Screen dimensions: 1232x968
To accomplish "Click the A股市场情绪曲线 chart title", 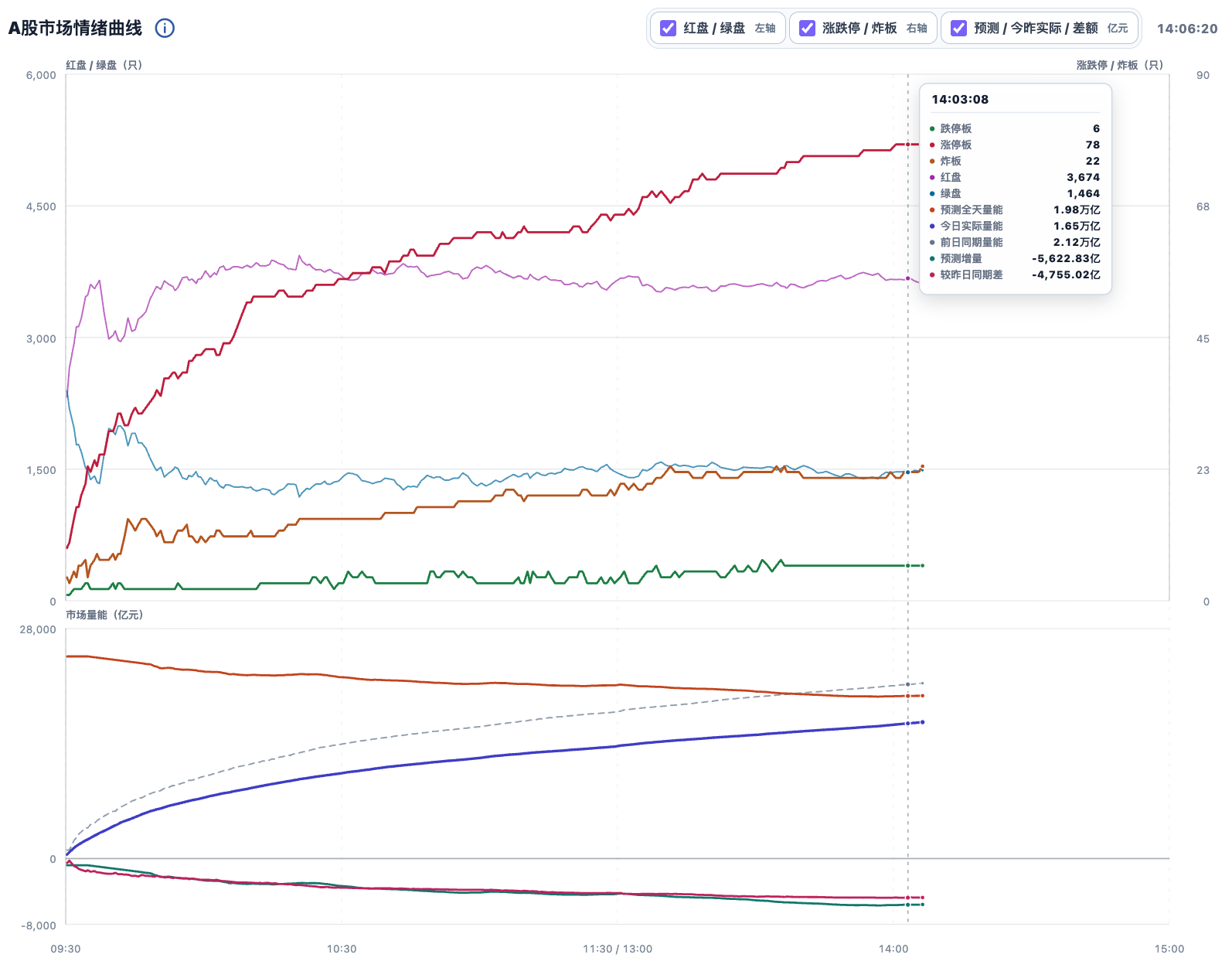I will (75, 28).
